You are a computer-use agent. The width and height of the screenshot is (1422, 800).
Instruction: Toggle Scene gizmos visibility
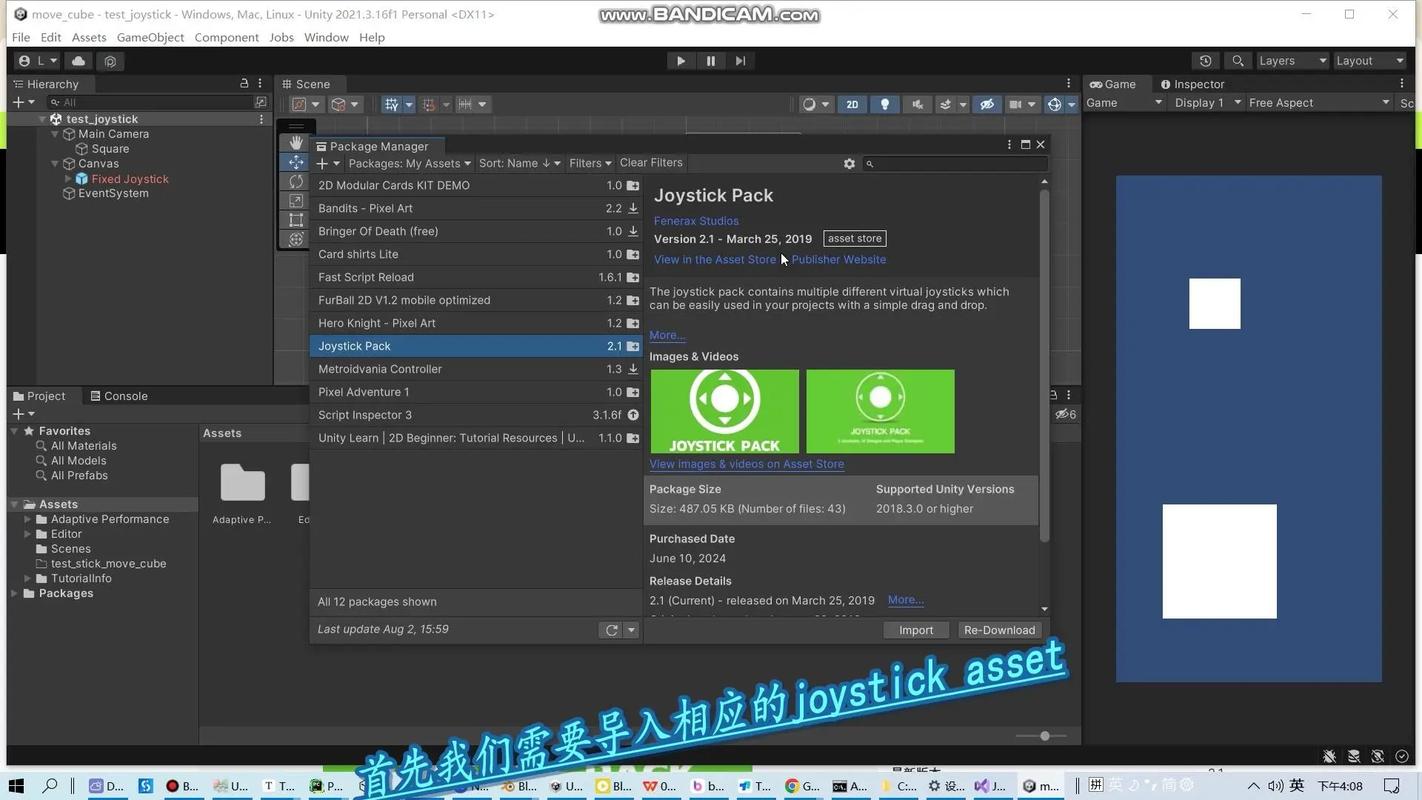1054,104
